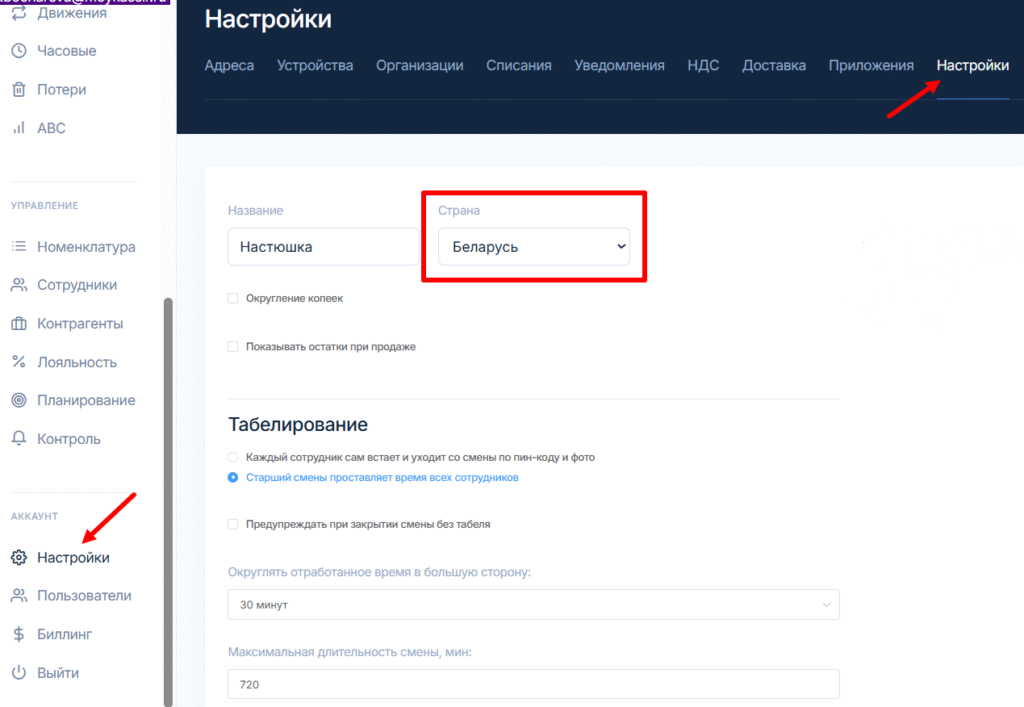
Task: Open the ABC report link
Action: pyautogui.click(x=51, y=128)
